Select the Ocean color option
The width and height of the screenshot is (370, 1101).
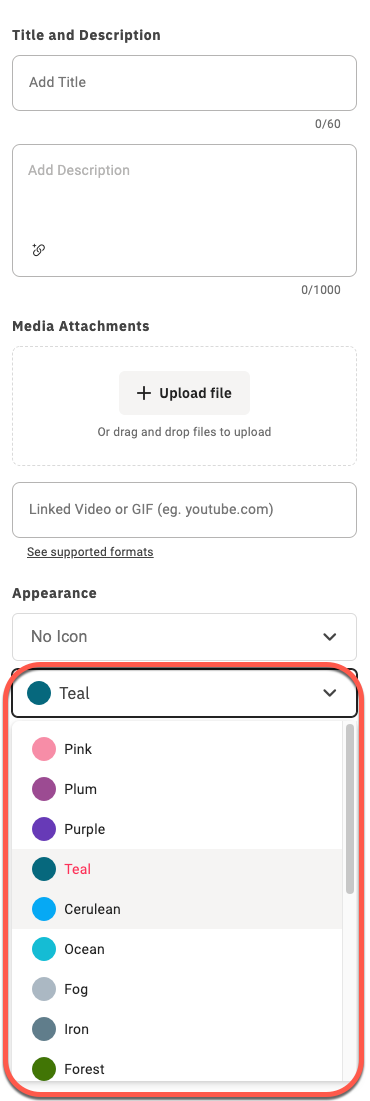tap(177, 949)
